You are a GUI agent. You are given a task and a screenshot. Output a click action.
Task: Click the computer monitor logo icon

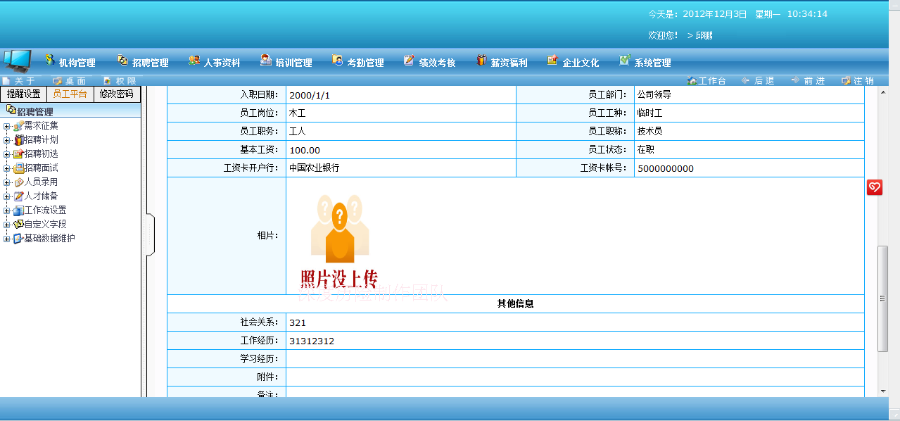pyautogui.click(x=17, y=60)
